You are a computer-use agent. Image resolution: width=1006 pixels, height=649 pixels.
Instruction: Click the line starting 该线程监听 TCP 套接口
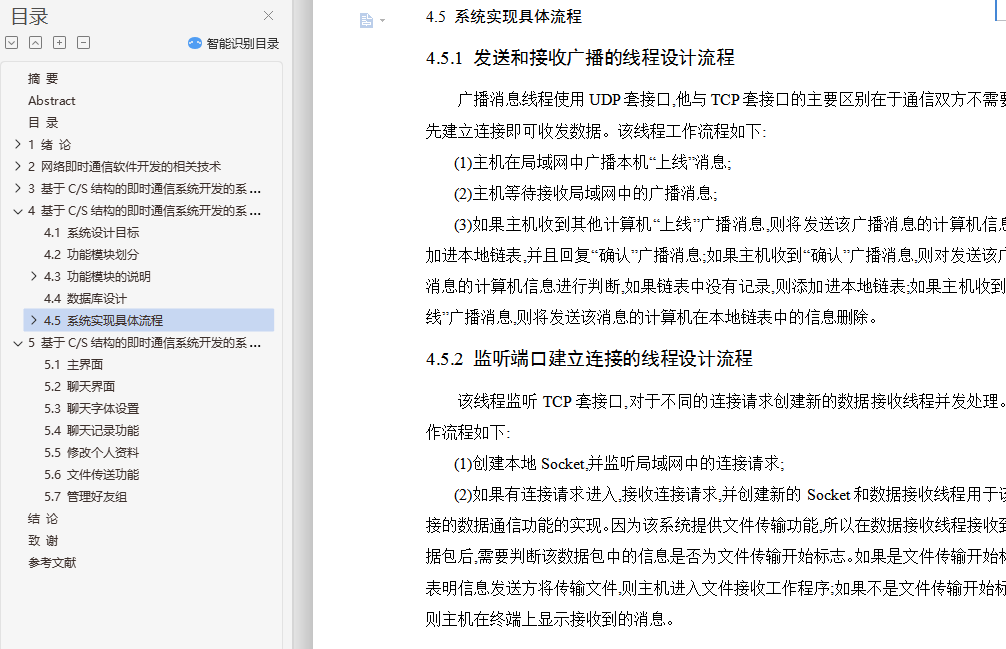(x=731, y=401)
